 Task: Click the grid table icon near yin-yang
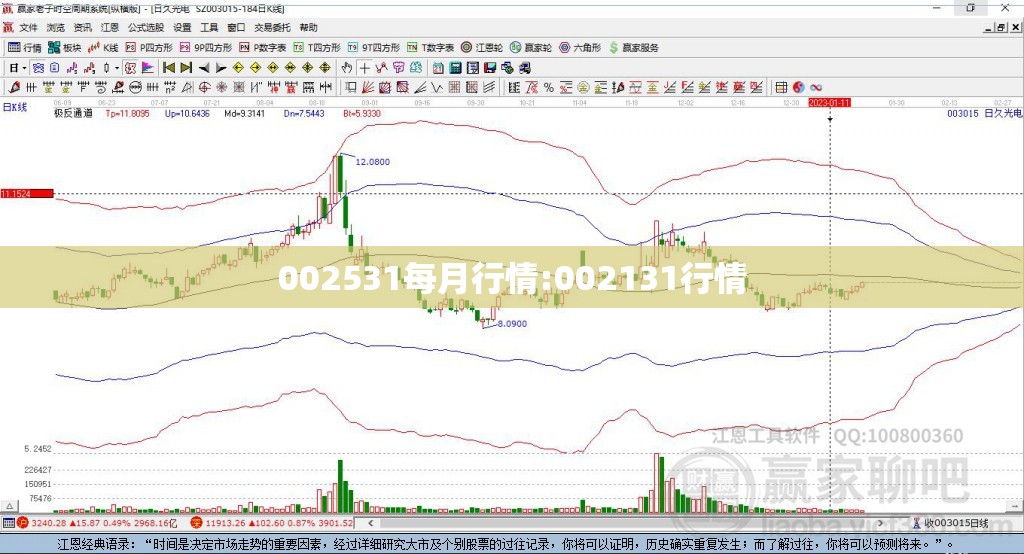(781, 87)
